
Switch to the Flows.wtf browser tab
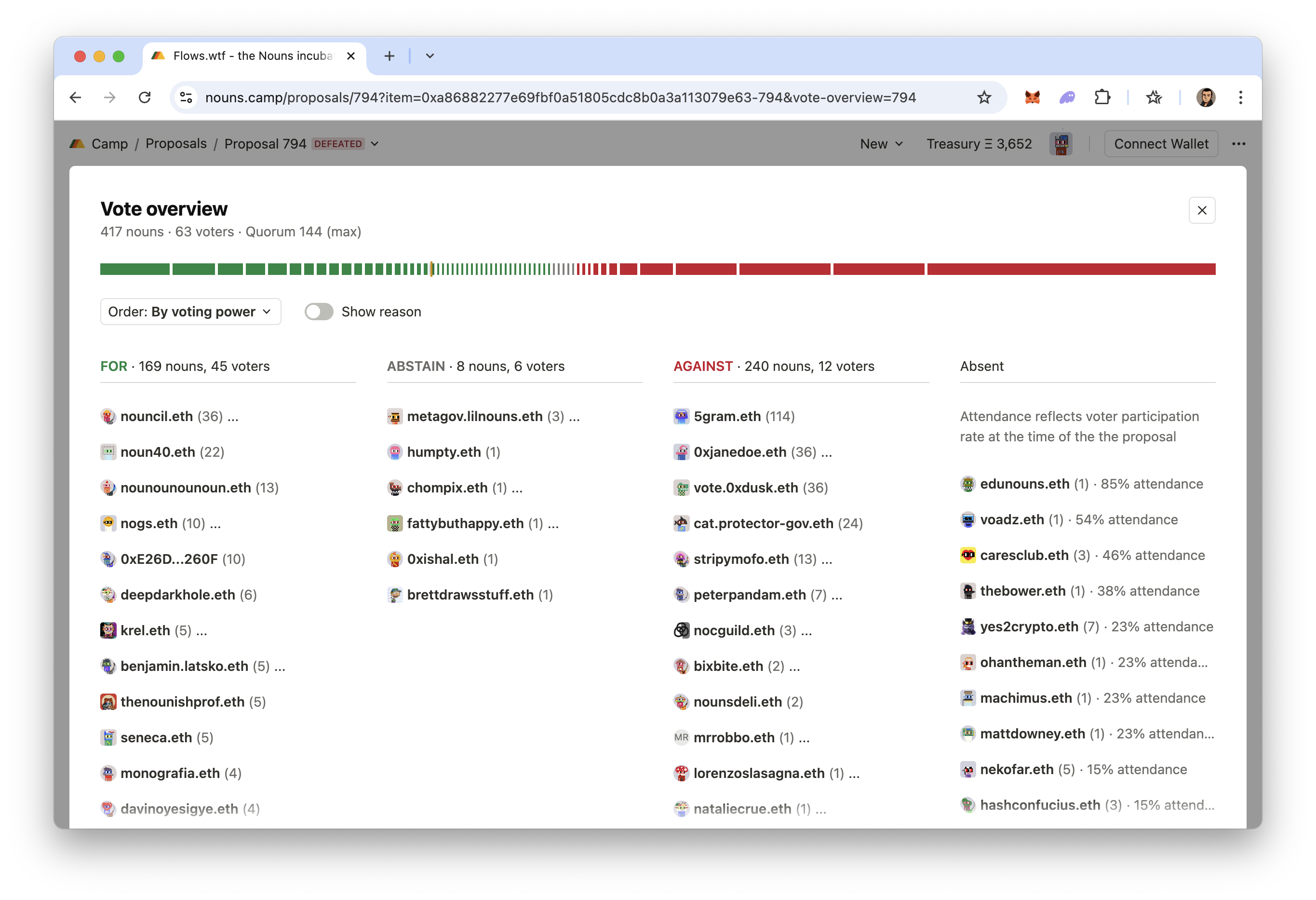(249, 56)
